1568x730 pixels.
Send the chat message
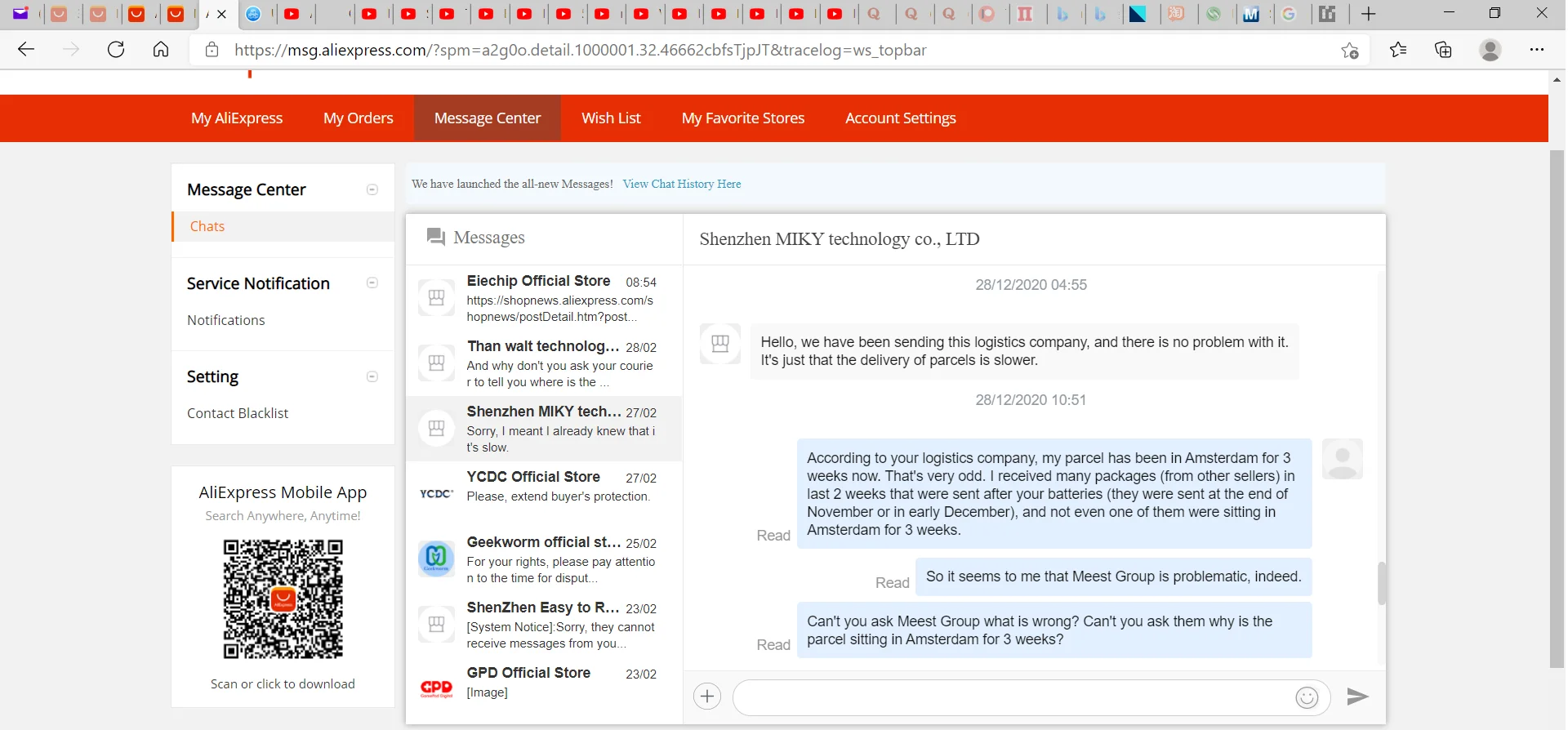(1357, 697)
